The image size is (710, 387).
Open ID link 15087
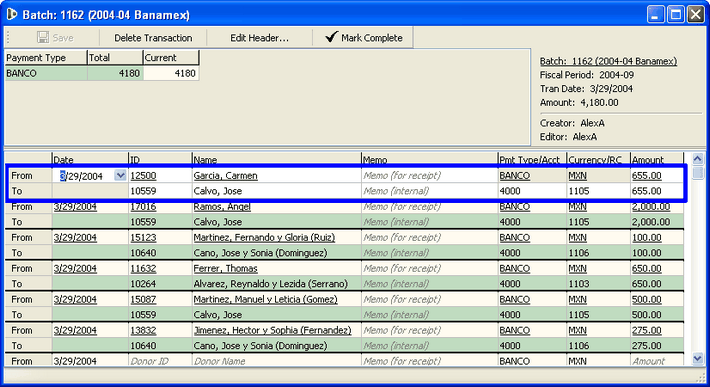pos(143,299)
